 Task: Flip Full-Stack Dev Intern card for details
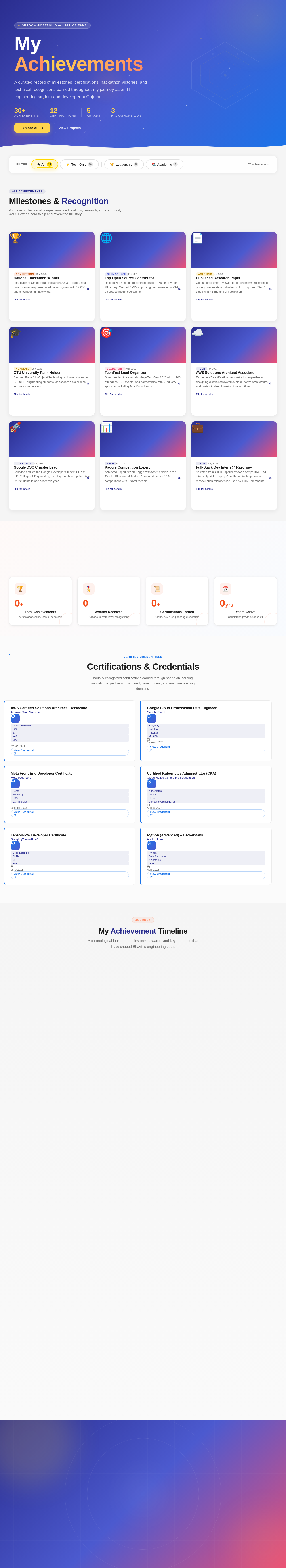[204, 489]
